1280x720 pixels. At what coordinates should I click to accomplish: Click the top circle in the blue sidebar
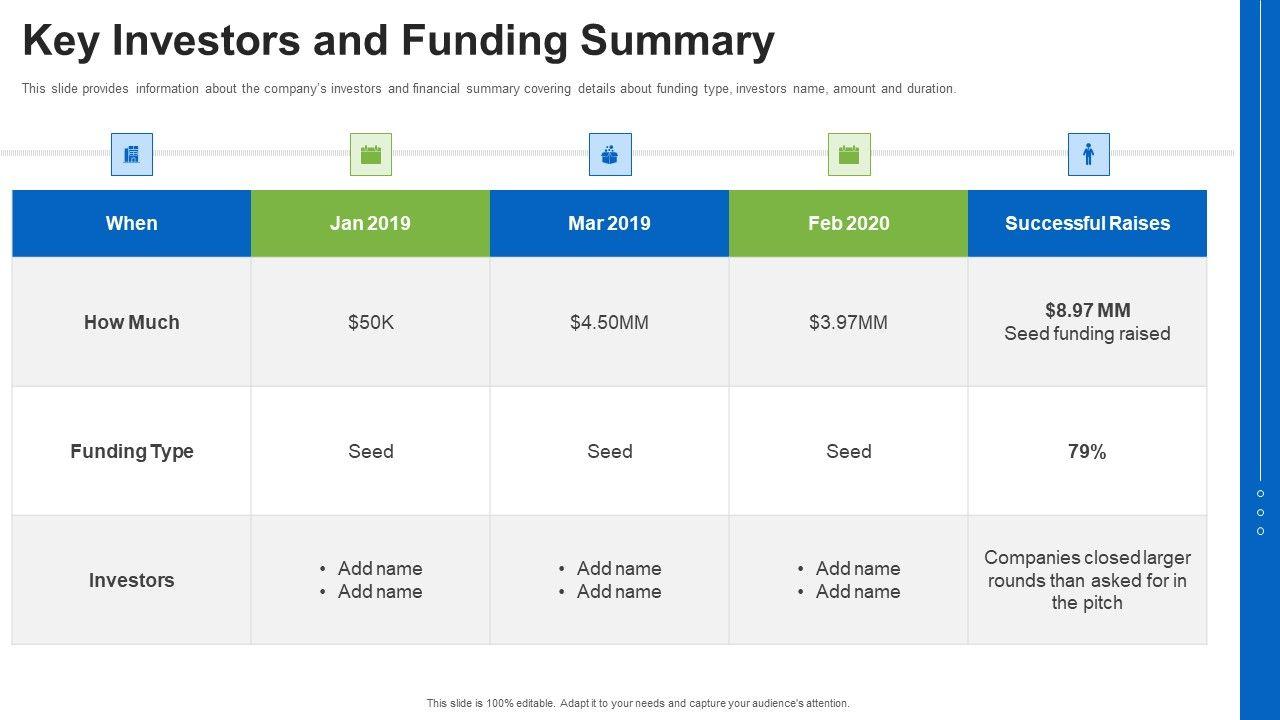(1260, 494)
